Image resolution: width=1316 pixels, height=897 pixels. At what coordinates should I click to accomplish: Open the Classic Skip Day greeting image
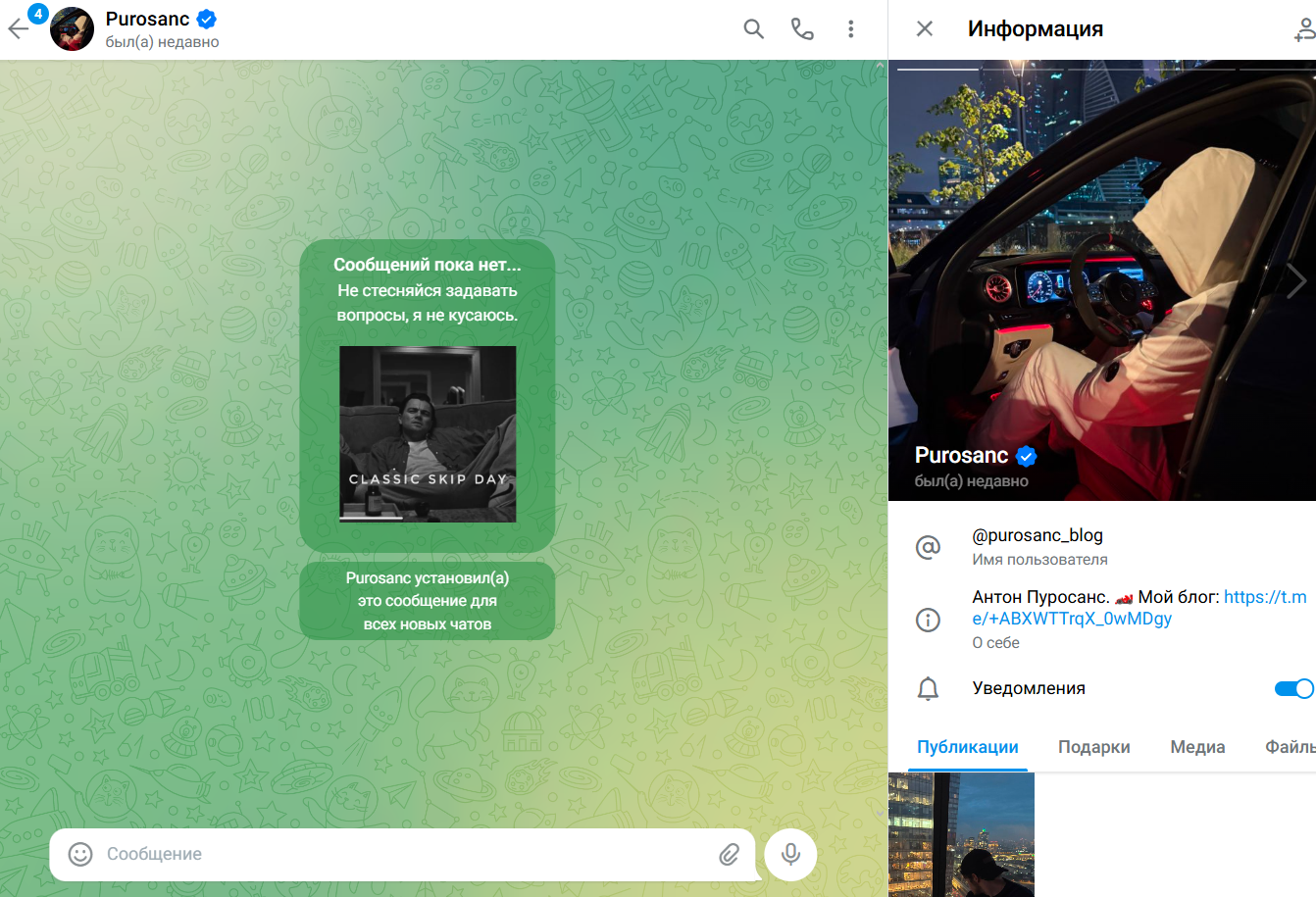(428, 433)
